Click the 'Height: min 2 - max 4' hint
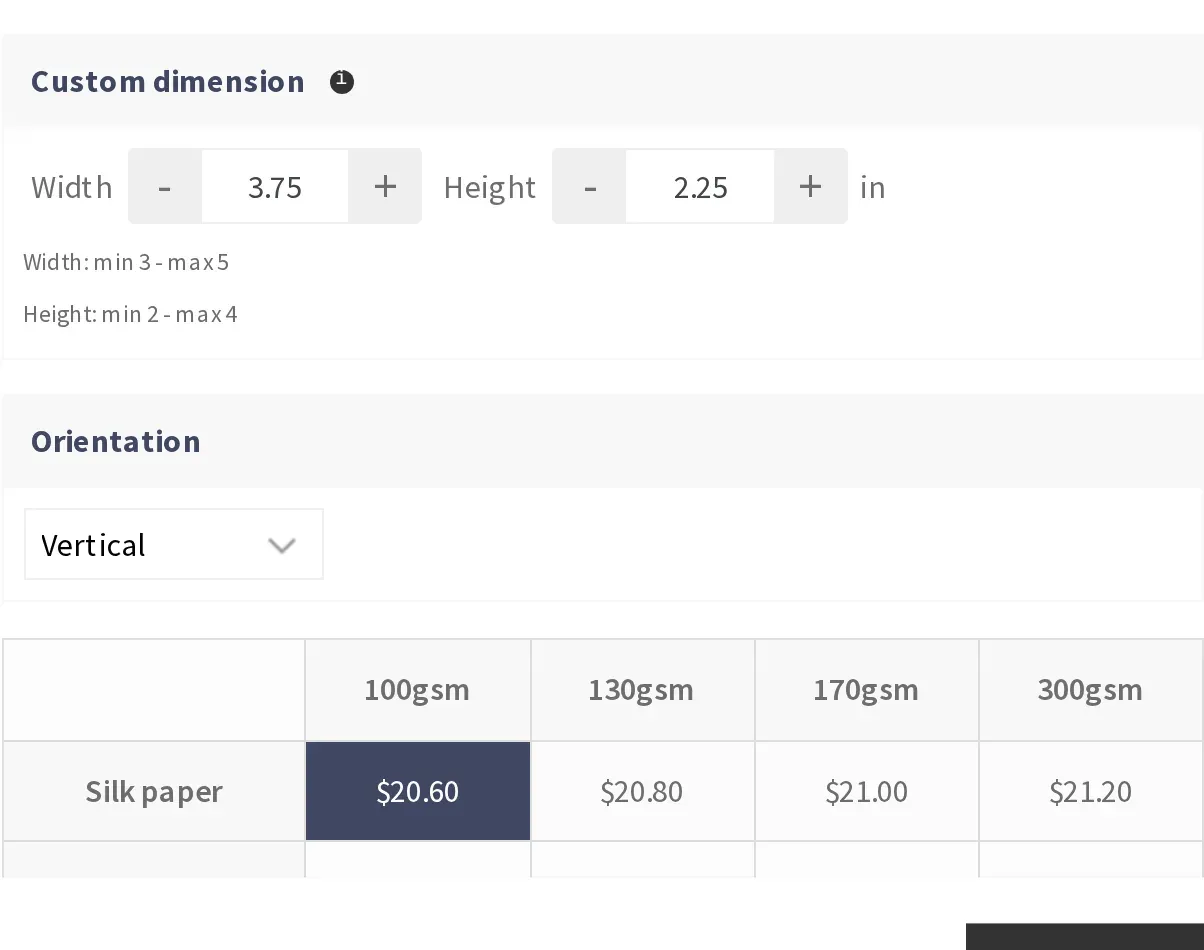1204x950 pixels. click(130, 314)
